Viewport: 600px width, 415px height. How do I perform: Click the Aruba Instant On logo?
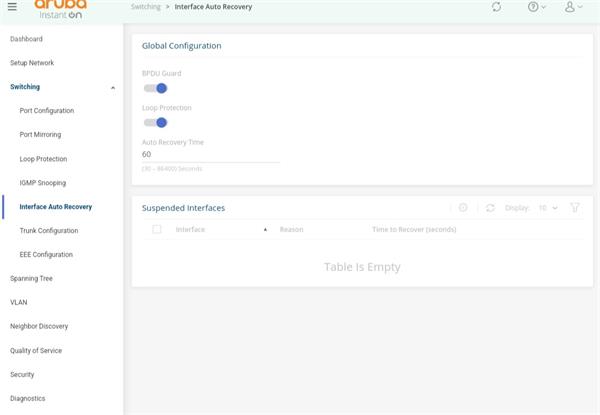click(x=60, y=9)
